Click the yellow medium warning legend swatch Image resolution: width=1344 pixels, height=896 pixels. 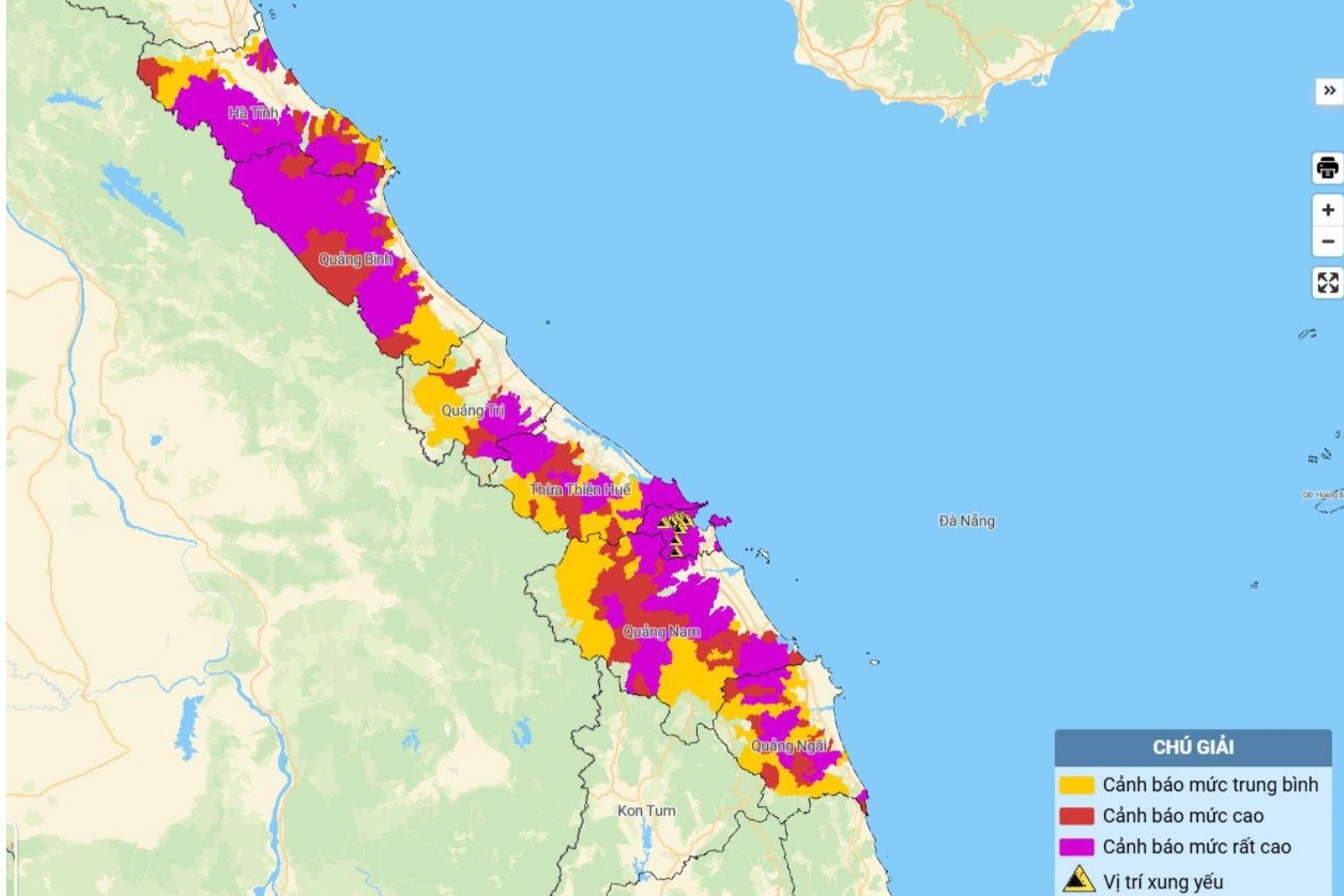pyautogui.click(x=1076, y=785)
